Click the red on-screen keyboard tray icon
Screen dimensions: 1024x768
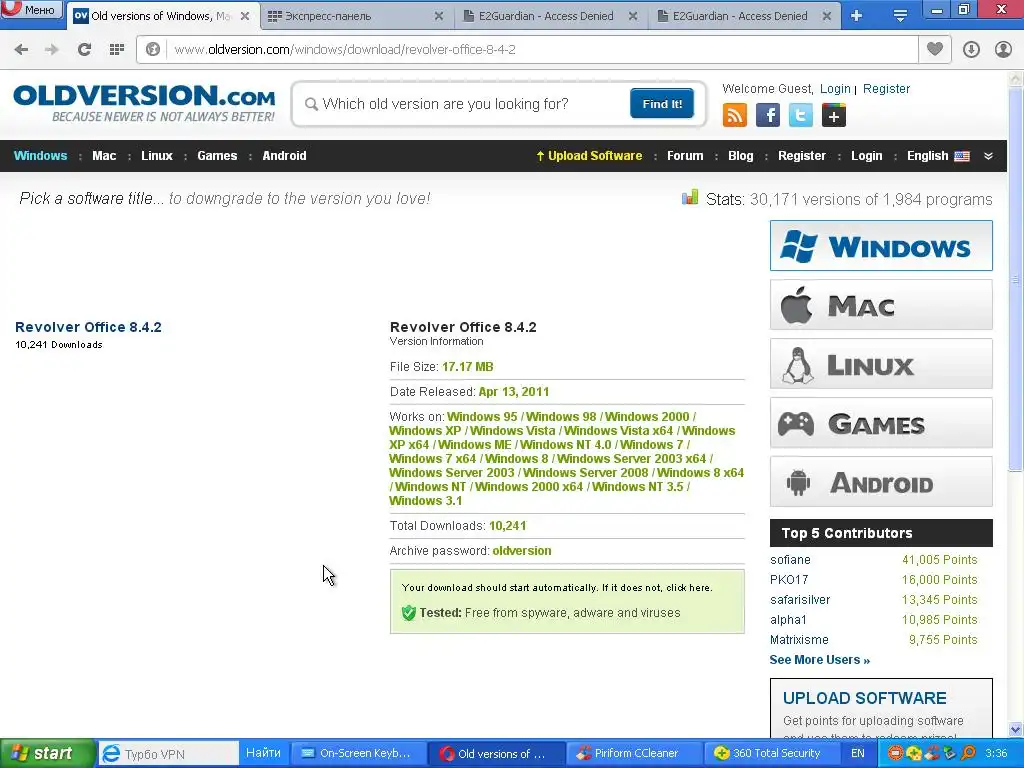click(x=896, y=754)
